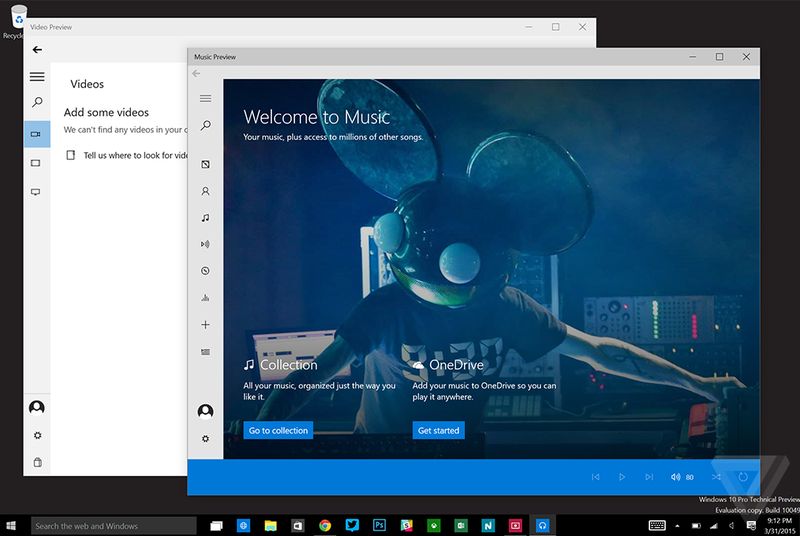The width and height of the screenshot is (800, 536).
Task: Click Tell us where to look for videos
Action: (128, 155)
